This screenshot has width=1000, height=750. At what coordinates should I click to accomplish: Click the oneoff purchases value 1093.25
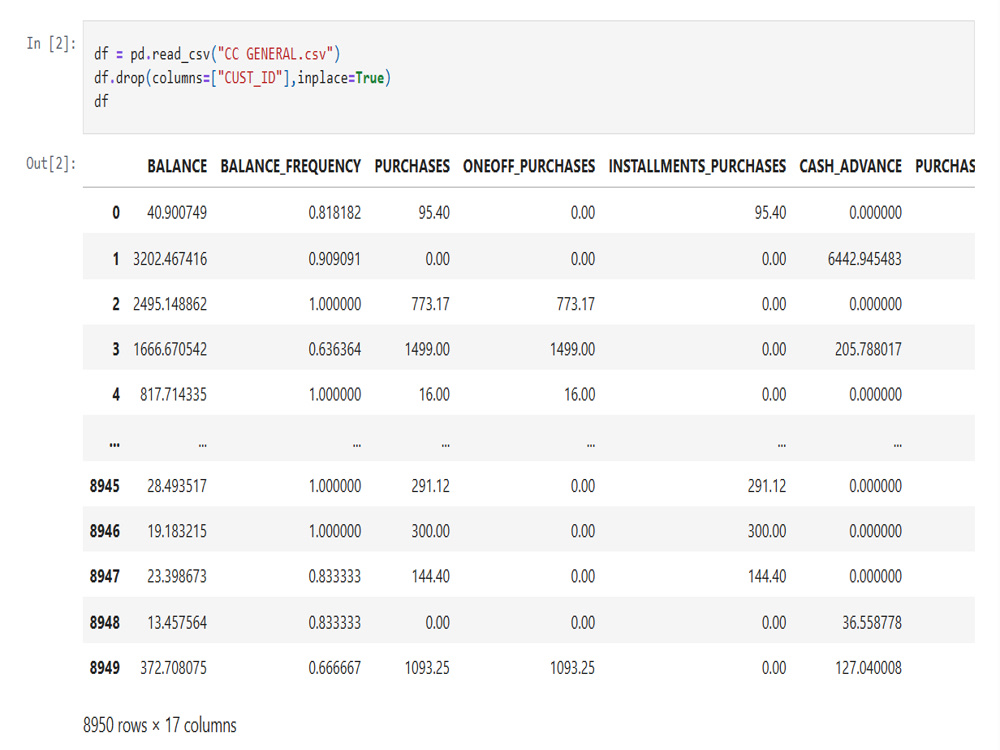pos(573,668)
